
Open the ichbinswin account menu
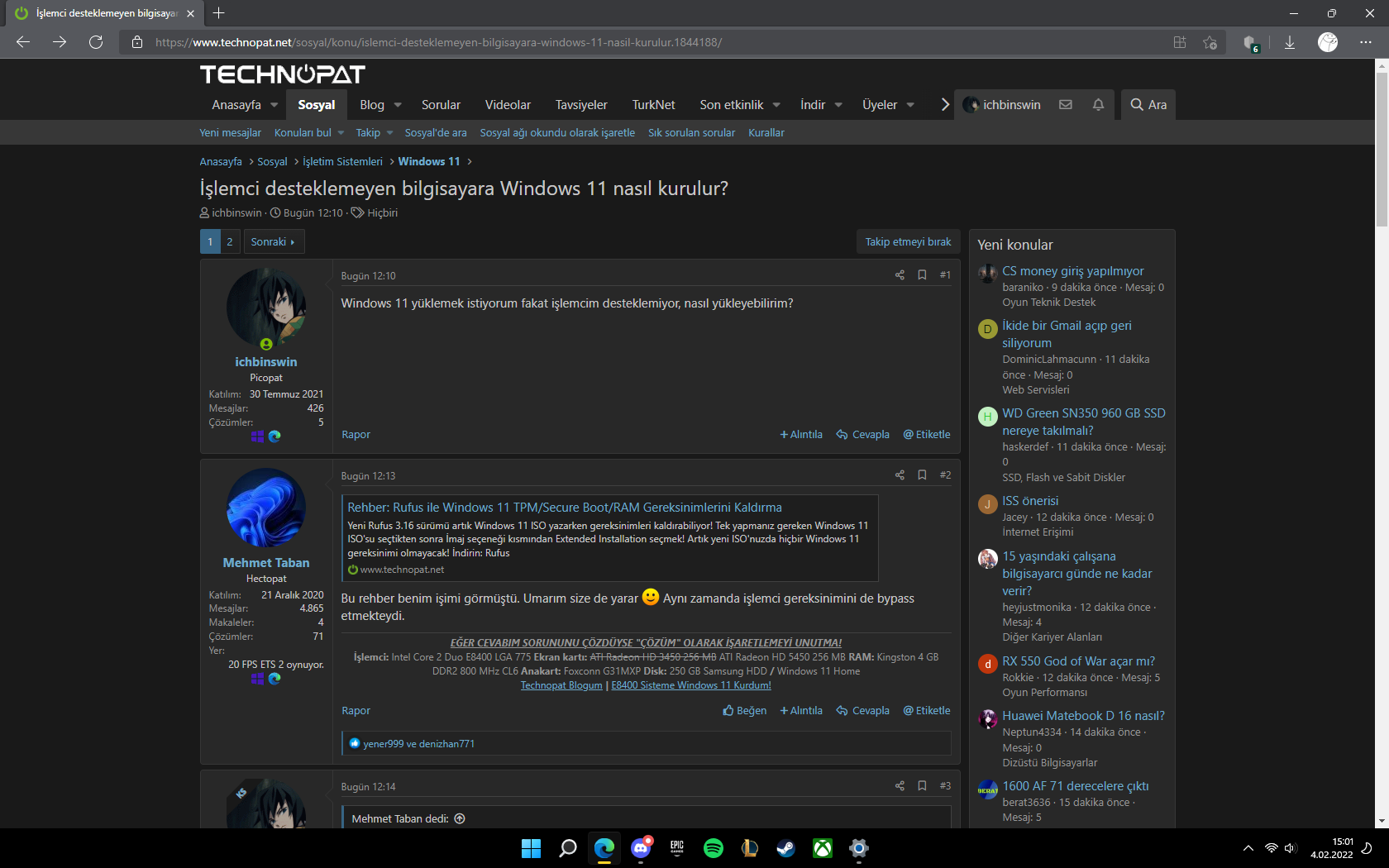[x=1003, y=105]
